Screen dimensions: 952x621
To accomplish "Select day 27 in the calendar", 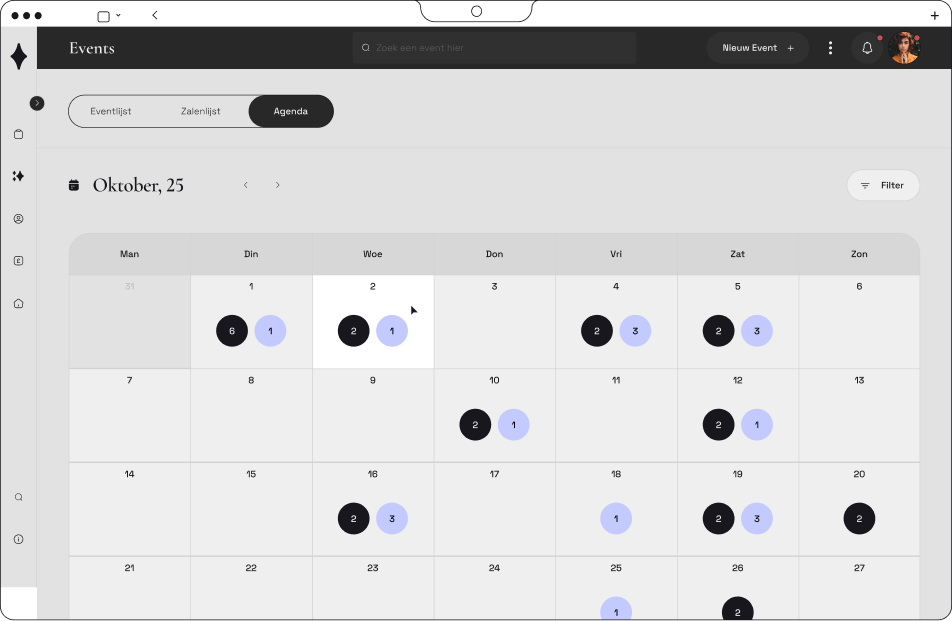I will point(859,588).
